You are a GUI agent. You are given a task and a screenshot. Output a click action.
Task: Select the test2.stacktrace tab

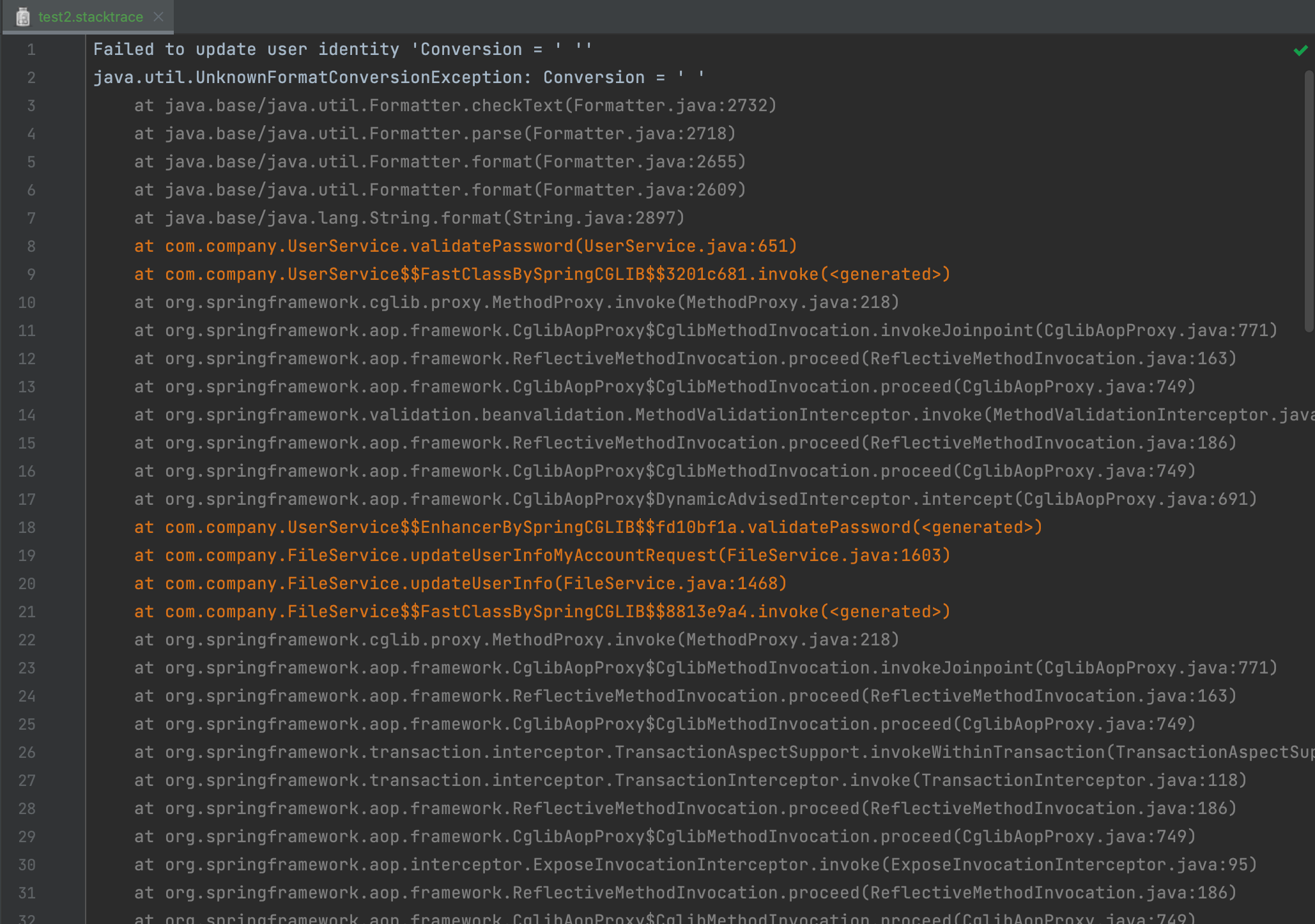89,17
